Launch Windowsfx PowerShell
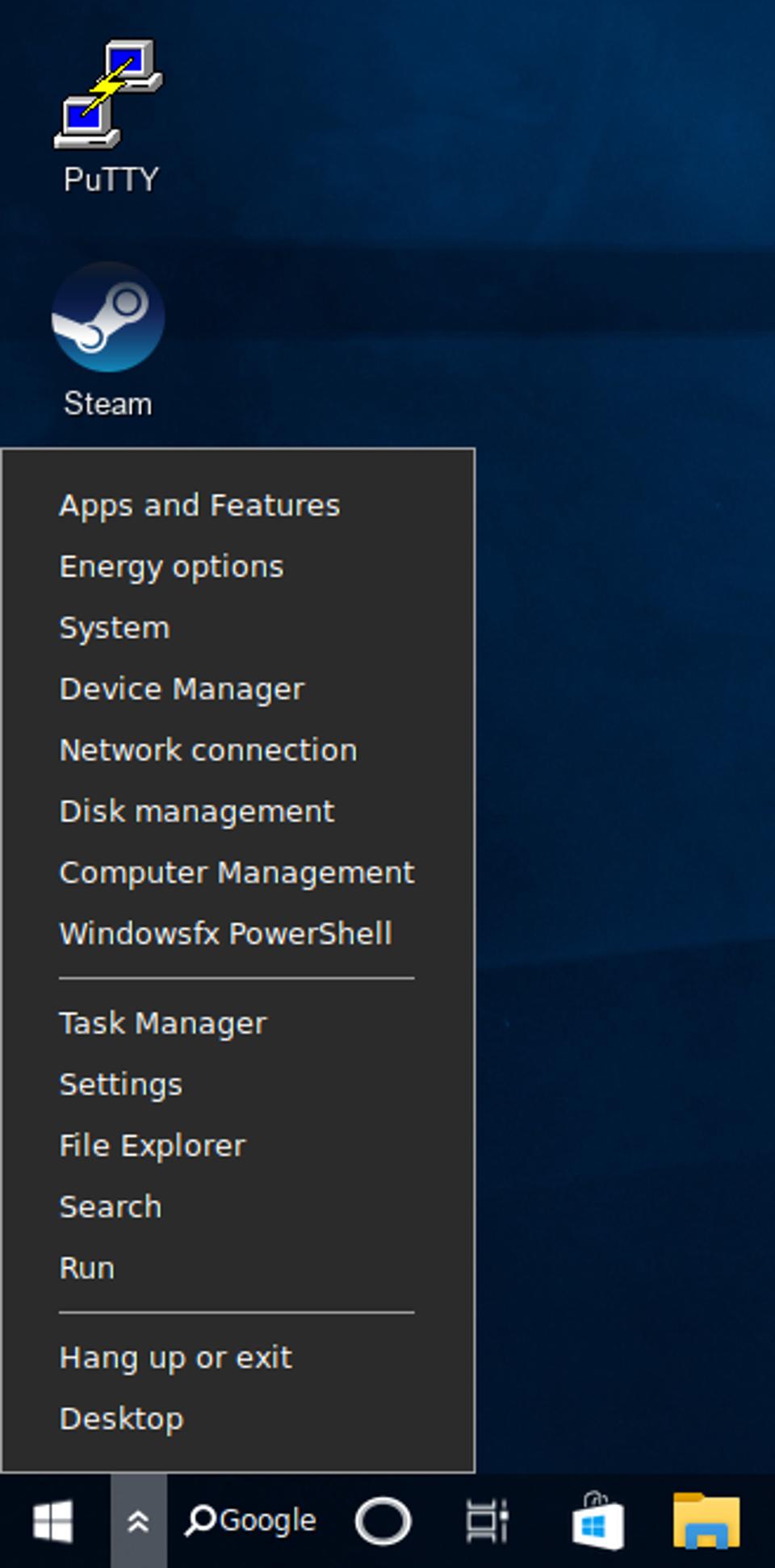Screen dimensions: 775x1568 [x=224, y=934]
